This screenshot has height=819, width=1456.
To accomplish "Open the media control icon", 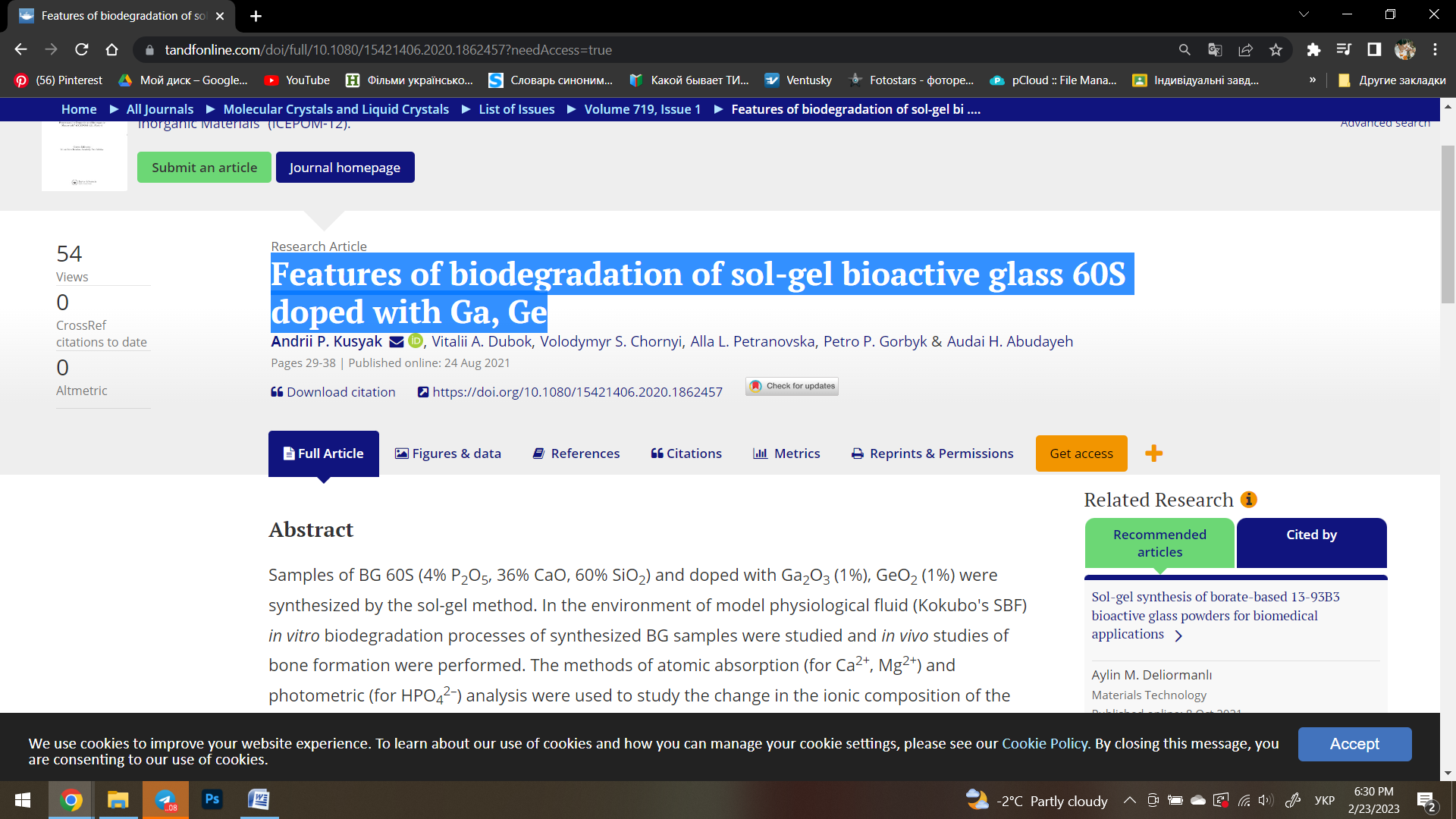I will click(x=1344, y=50).
